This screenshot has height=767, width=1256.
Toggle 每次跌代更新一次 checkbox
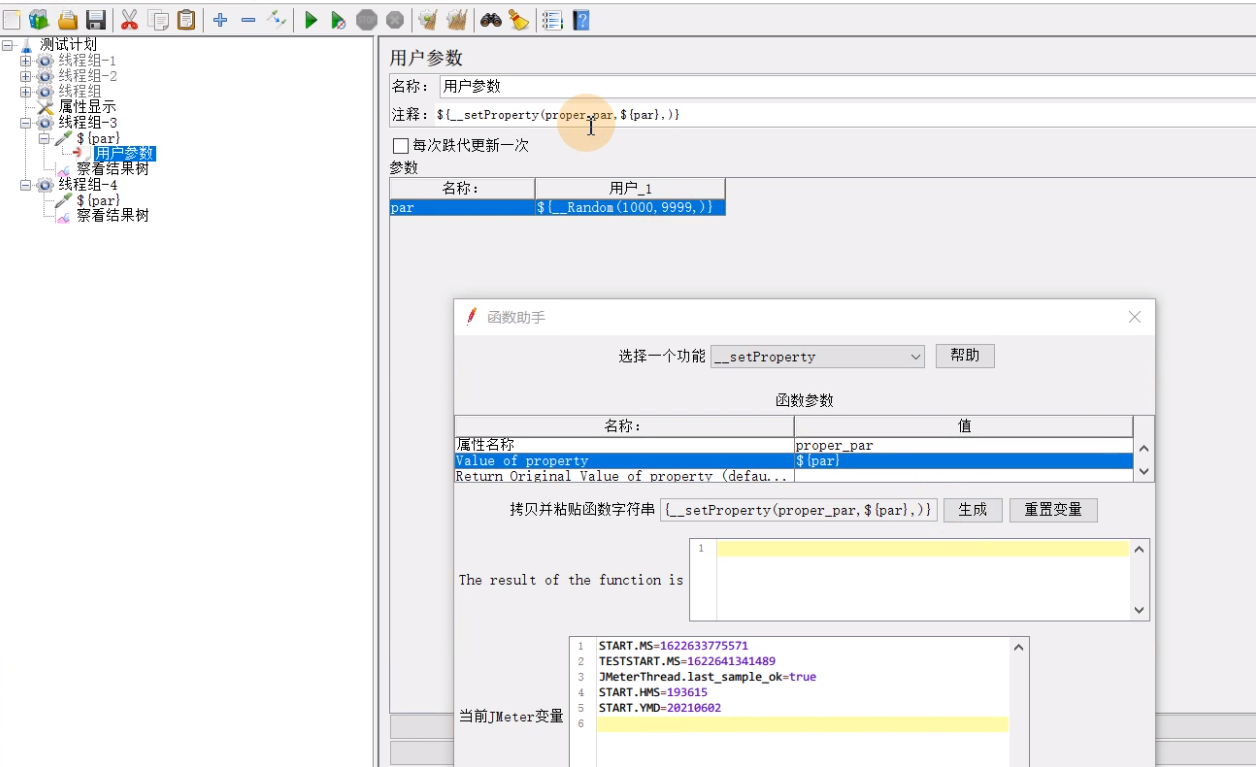click(401, 146)
